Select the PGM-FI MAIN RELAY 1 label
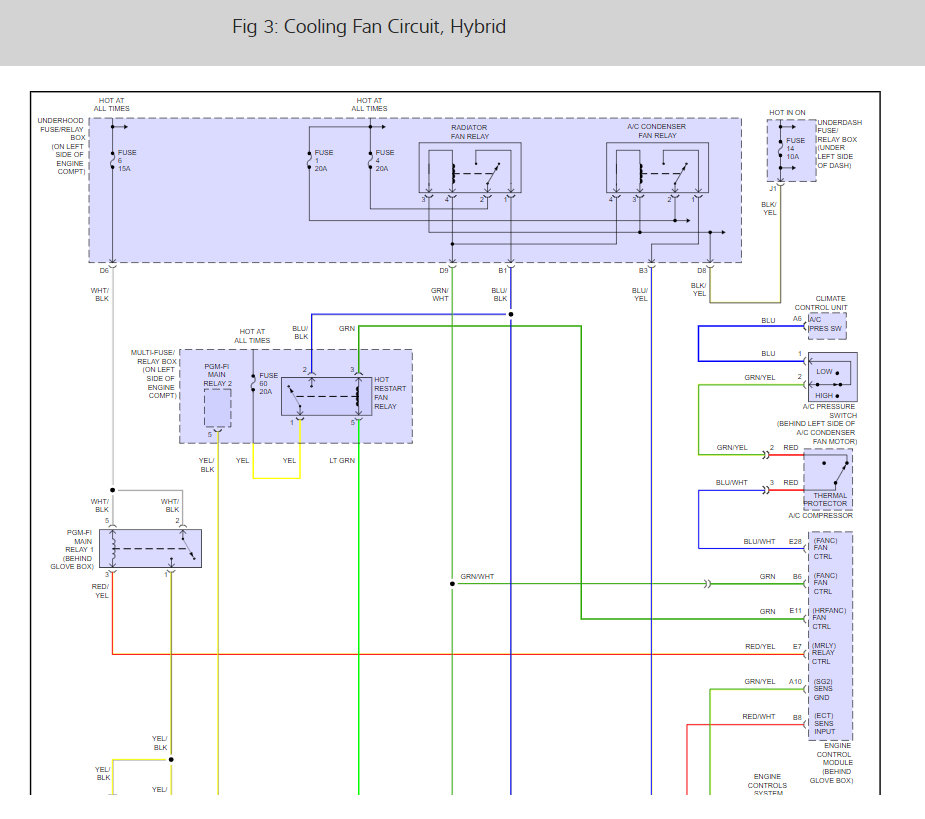The height and width of the screenshot is (819, 925). coord(73,549)
